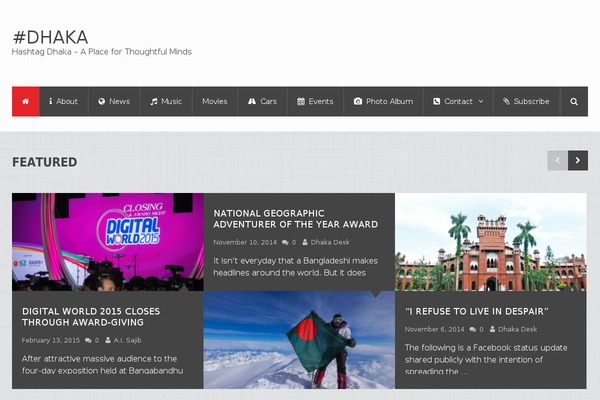Click Dhaka Desk author on National Geographic post
This screenshot has height=400, width=600.
[330, 242]
